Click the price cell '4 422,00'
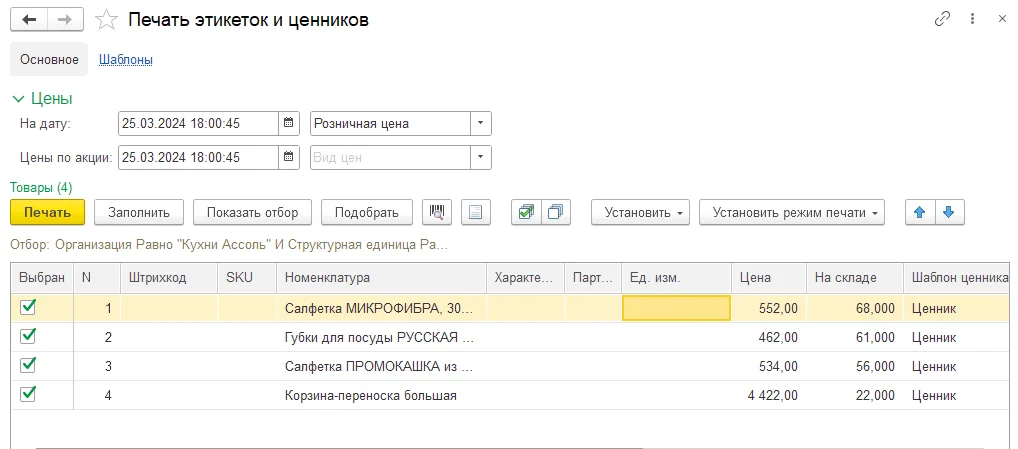Viewport: 1018px width, 449px height. 769,395
